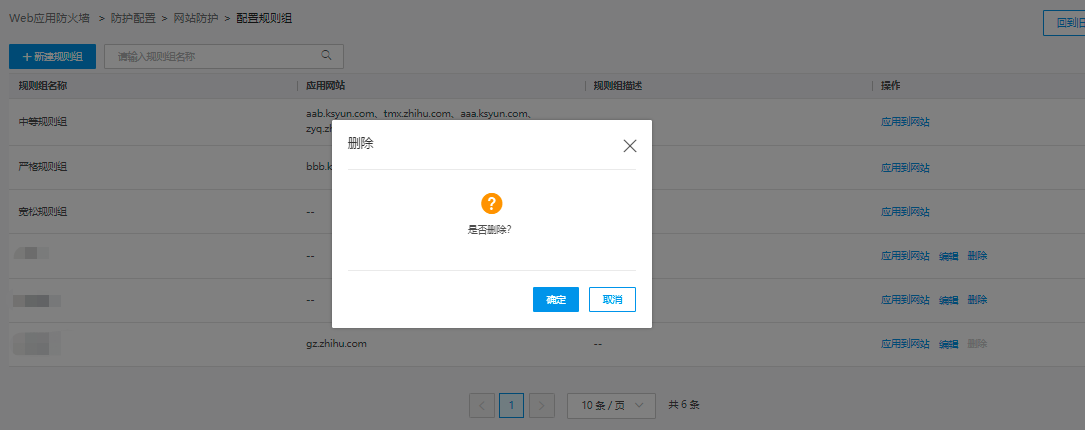1085x430 pixels.
Task: Click 删除 in the gz.zhihu.com row
Action: tap(977, 344)
